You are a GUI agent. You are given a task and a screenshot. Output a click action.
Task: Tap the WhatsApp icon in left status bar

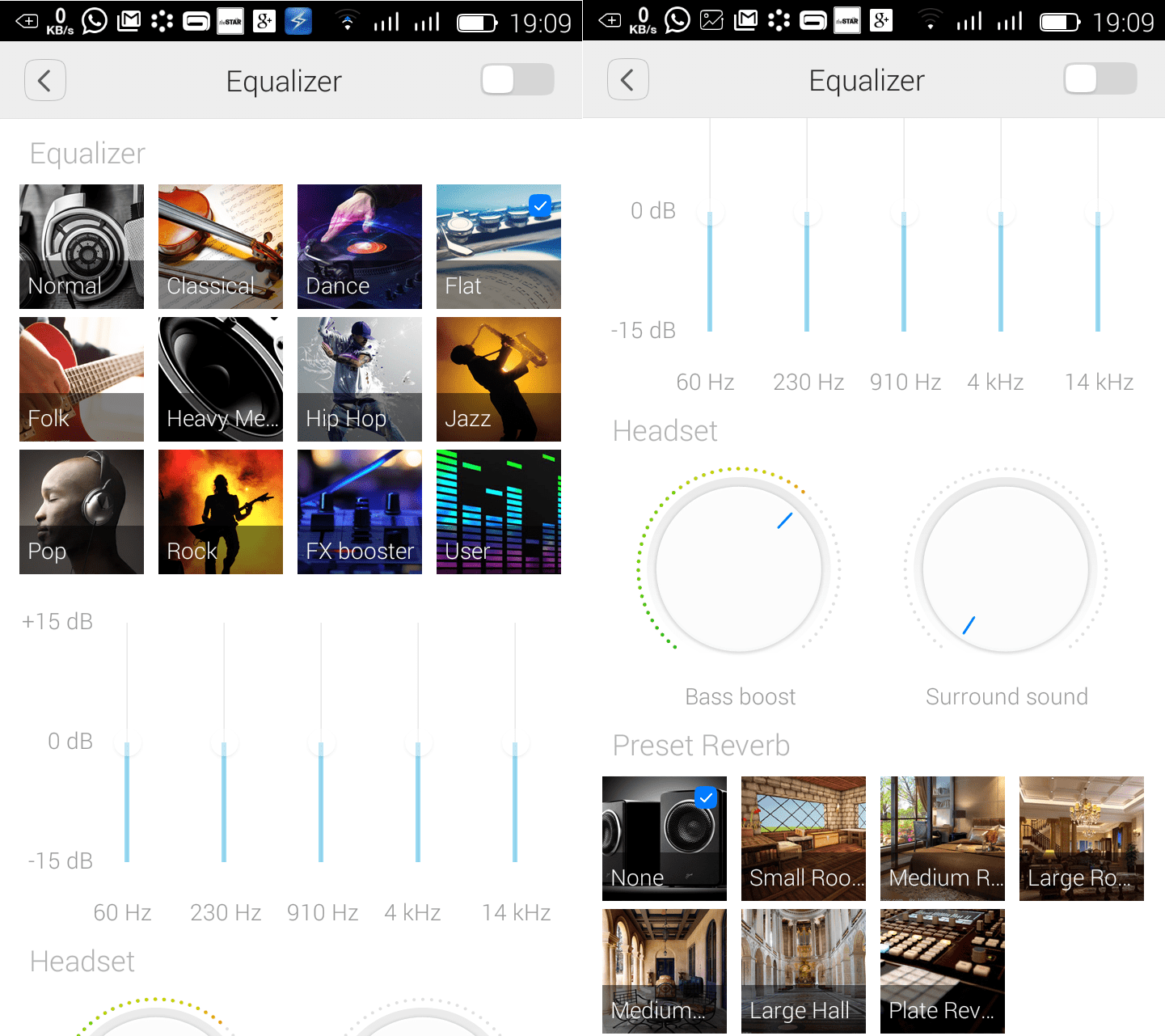(95, 20)
